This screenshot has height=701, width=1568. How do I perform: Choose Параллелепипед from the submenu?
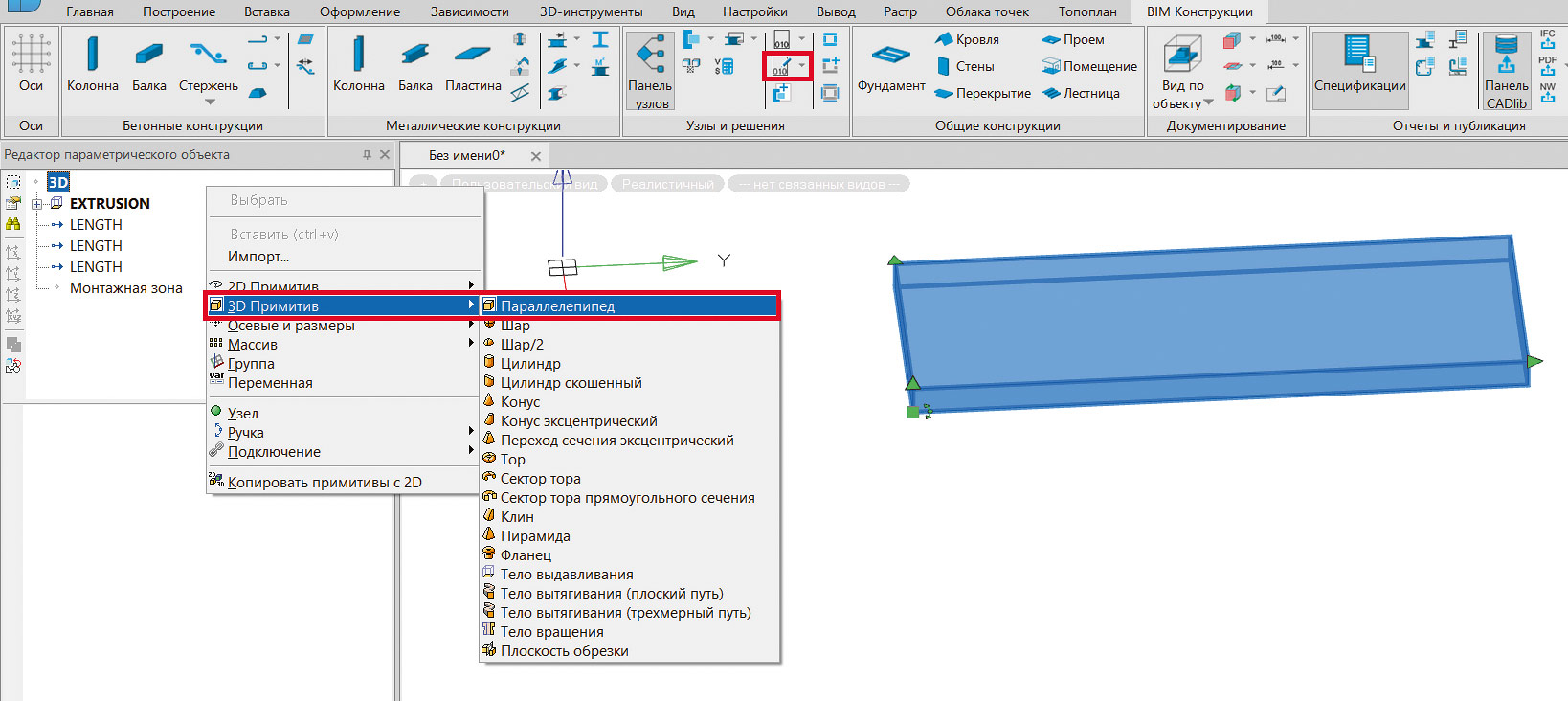557,306
